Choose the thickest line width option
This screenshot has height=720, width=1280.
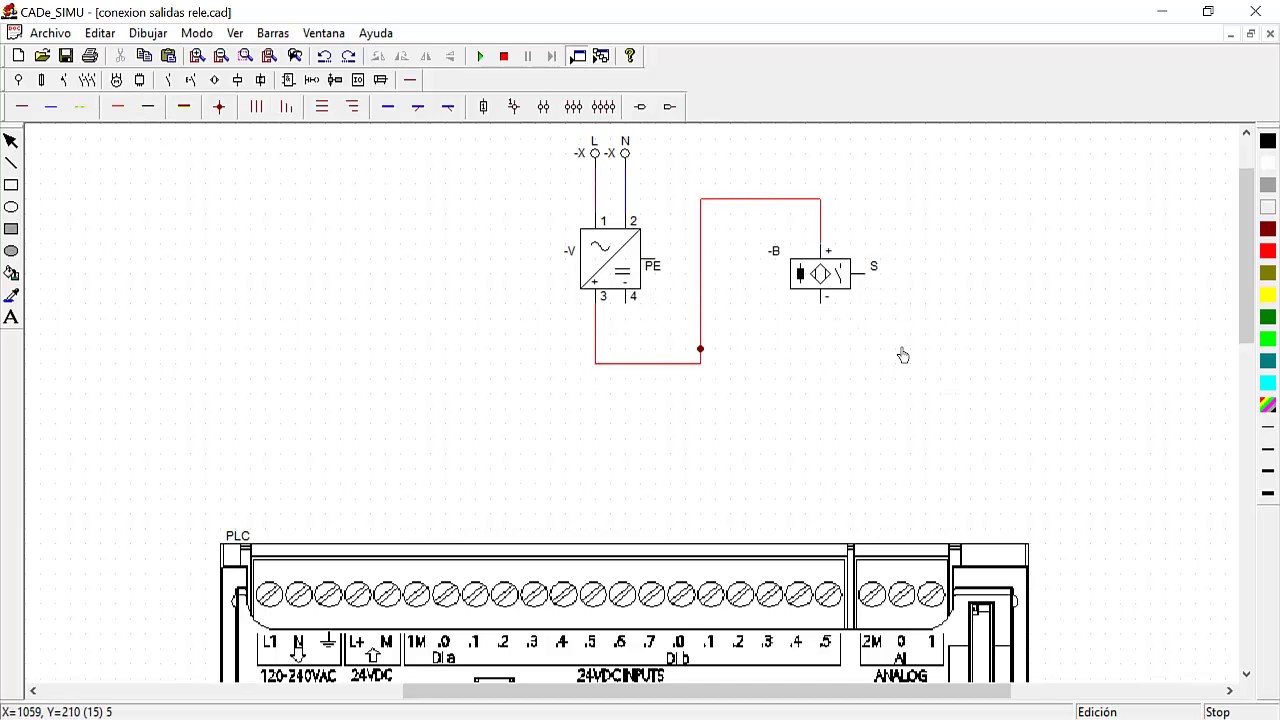pyautogui.click(x=1268, y=493)
